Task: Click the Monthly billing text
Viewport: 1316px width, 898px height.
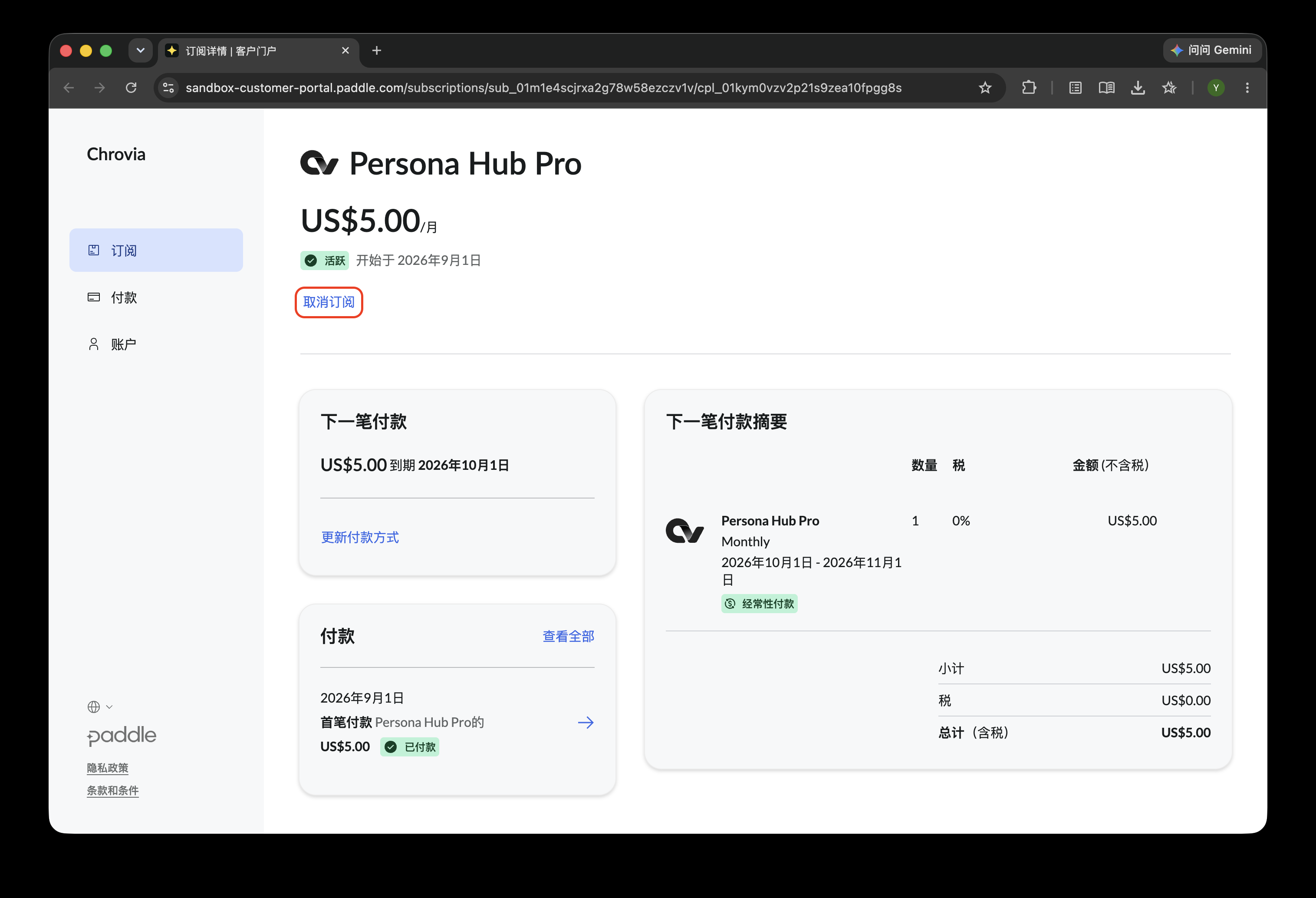Action: point(745,541)
